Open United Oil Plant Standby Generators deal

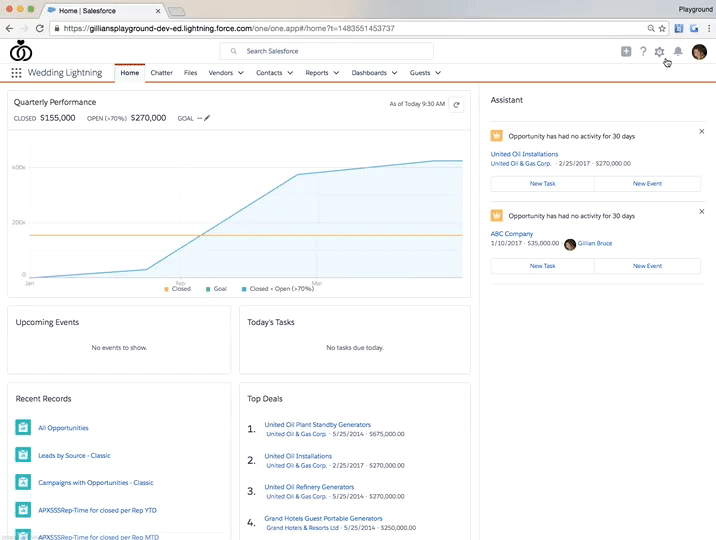click(317, 425)
